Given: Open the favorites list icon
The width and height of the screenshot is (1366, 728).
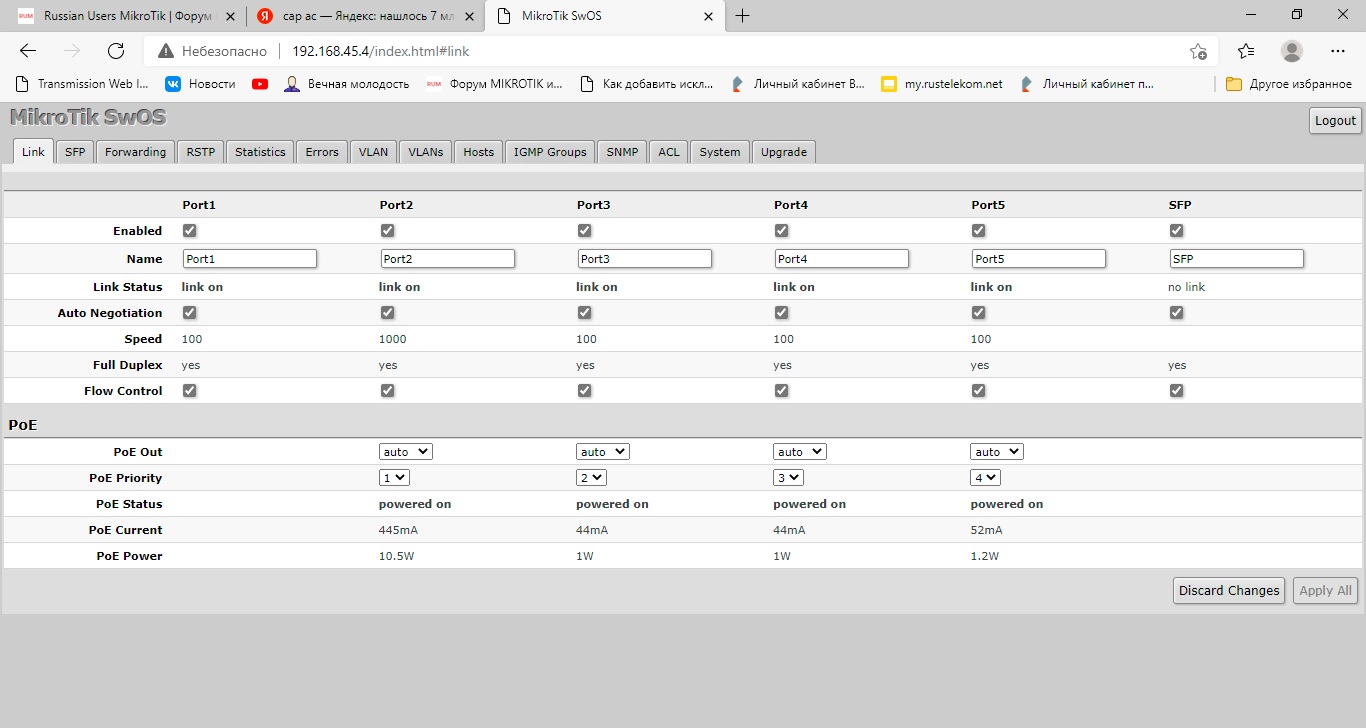Looking at the screenshot, I should tap(1245, 51).
